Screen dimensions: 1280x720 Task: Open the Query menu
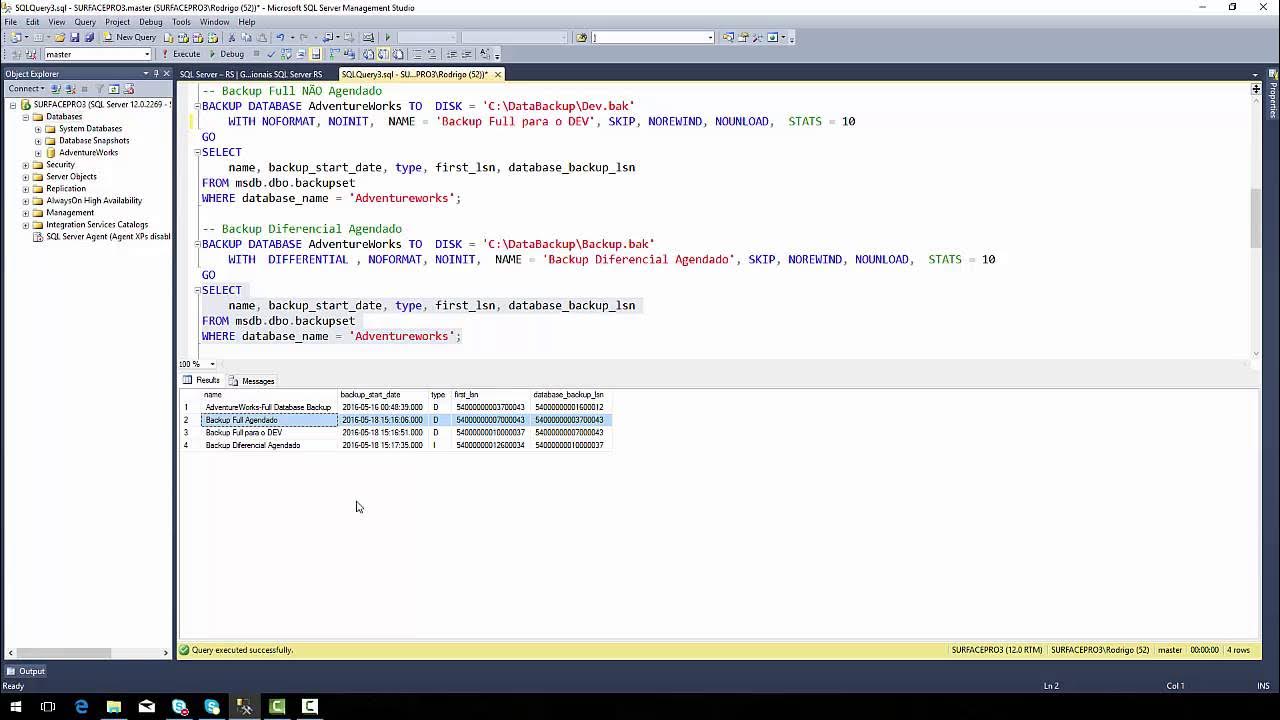tap(85, 22)
